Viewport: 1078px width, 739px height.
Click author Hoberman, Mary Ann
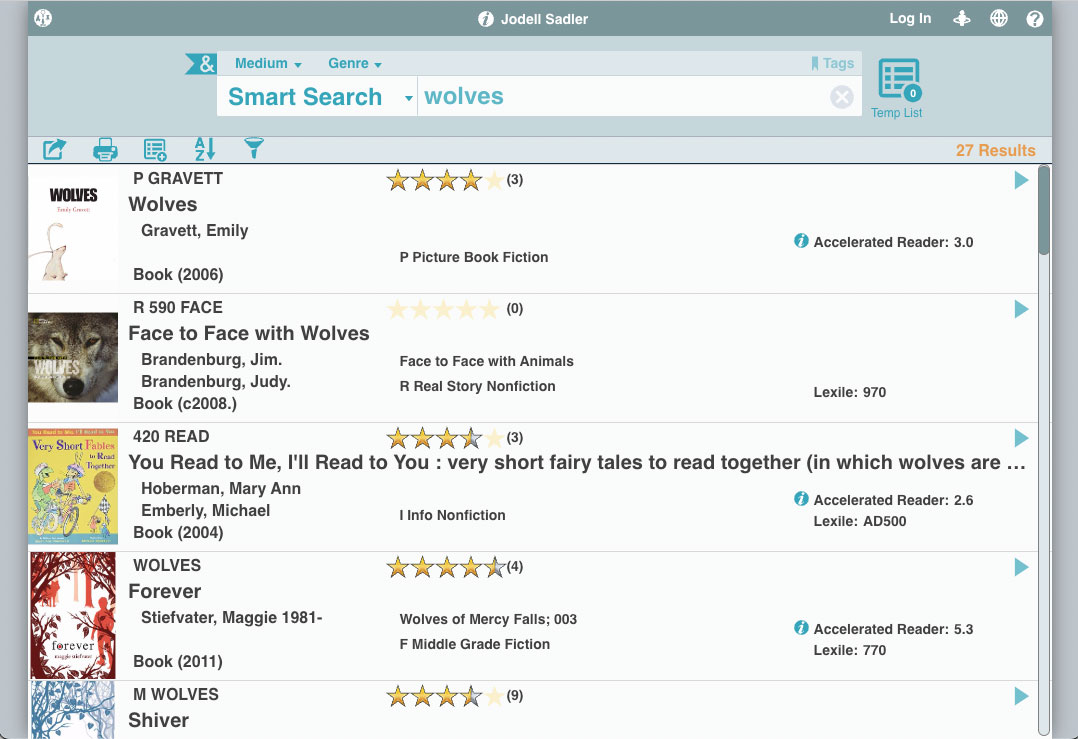point(221,489)
